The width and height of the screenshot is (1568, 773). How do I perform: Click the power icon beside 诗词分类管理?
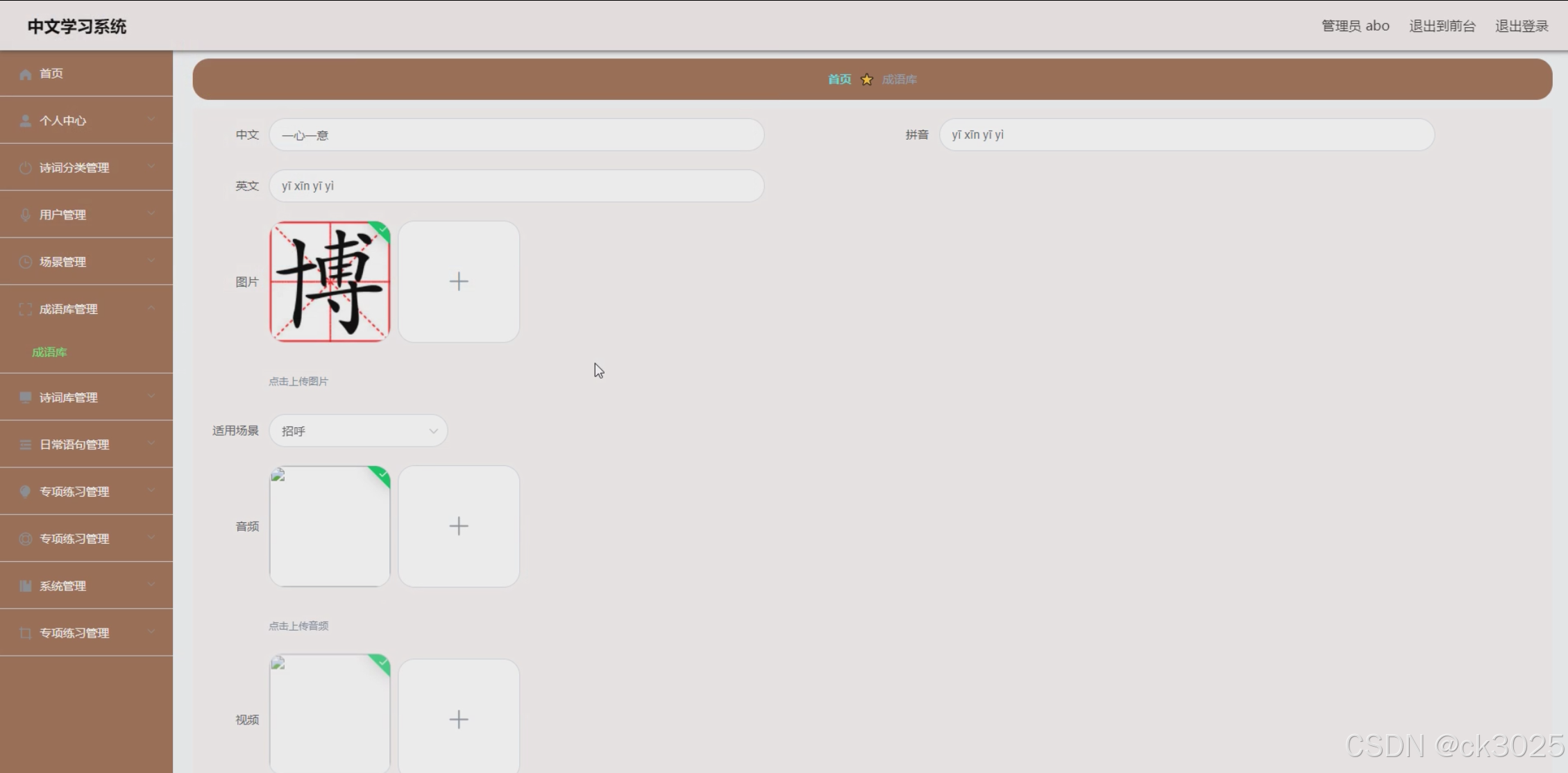coord(26,168)
